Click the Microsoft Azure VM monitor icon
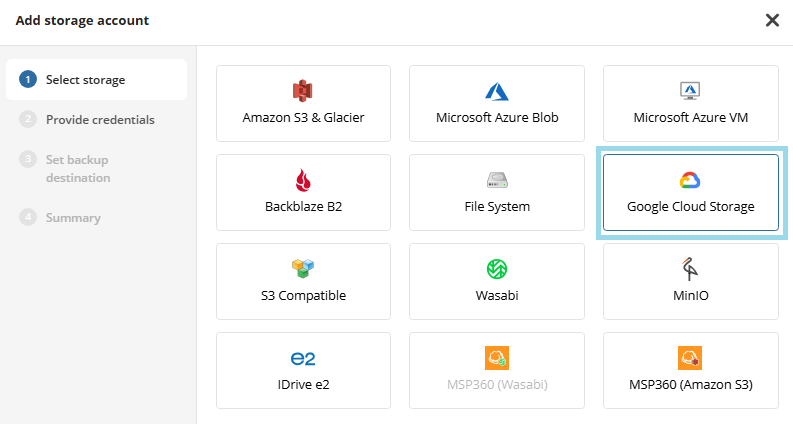Image resolution: width=793 pixels, height=424 pixels. click(x=690, y=91)
